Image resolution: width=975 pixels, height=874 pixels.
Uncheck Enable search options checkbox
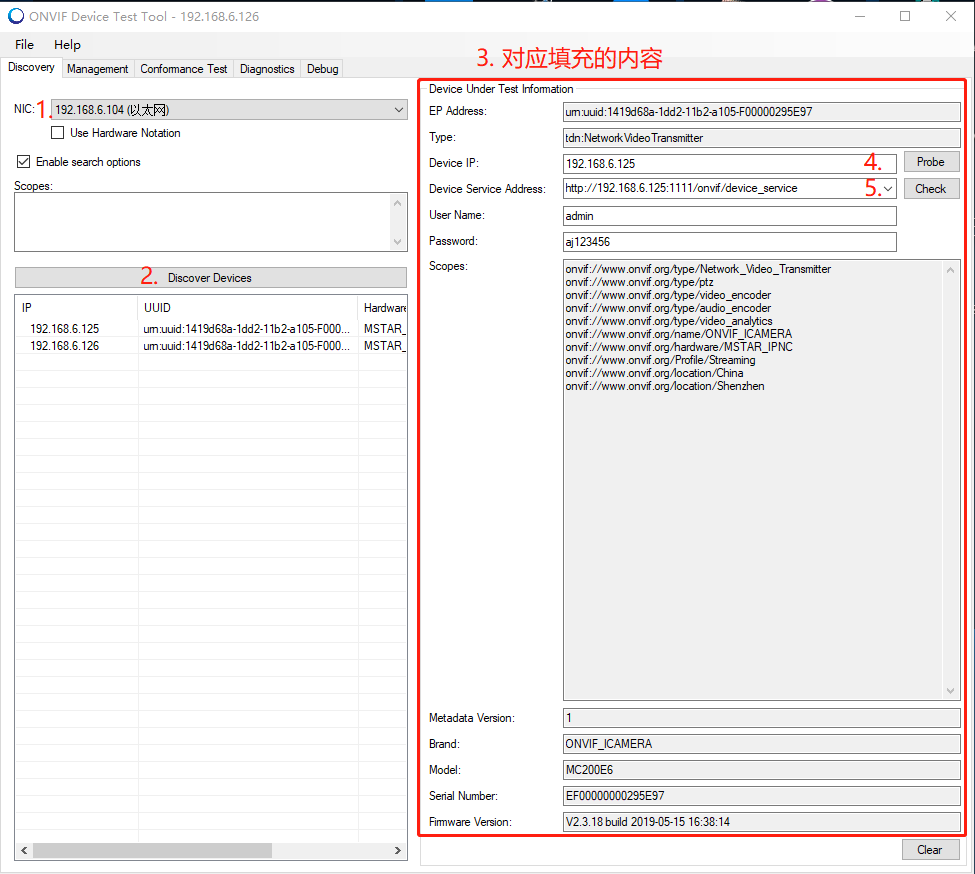coord(24,162)
